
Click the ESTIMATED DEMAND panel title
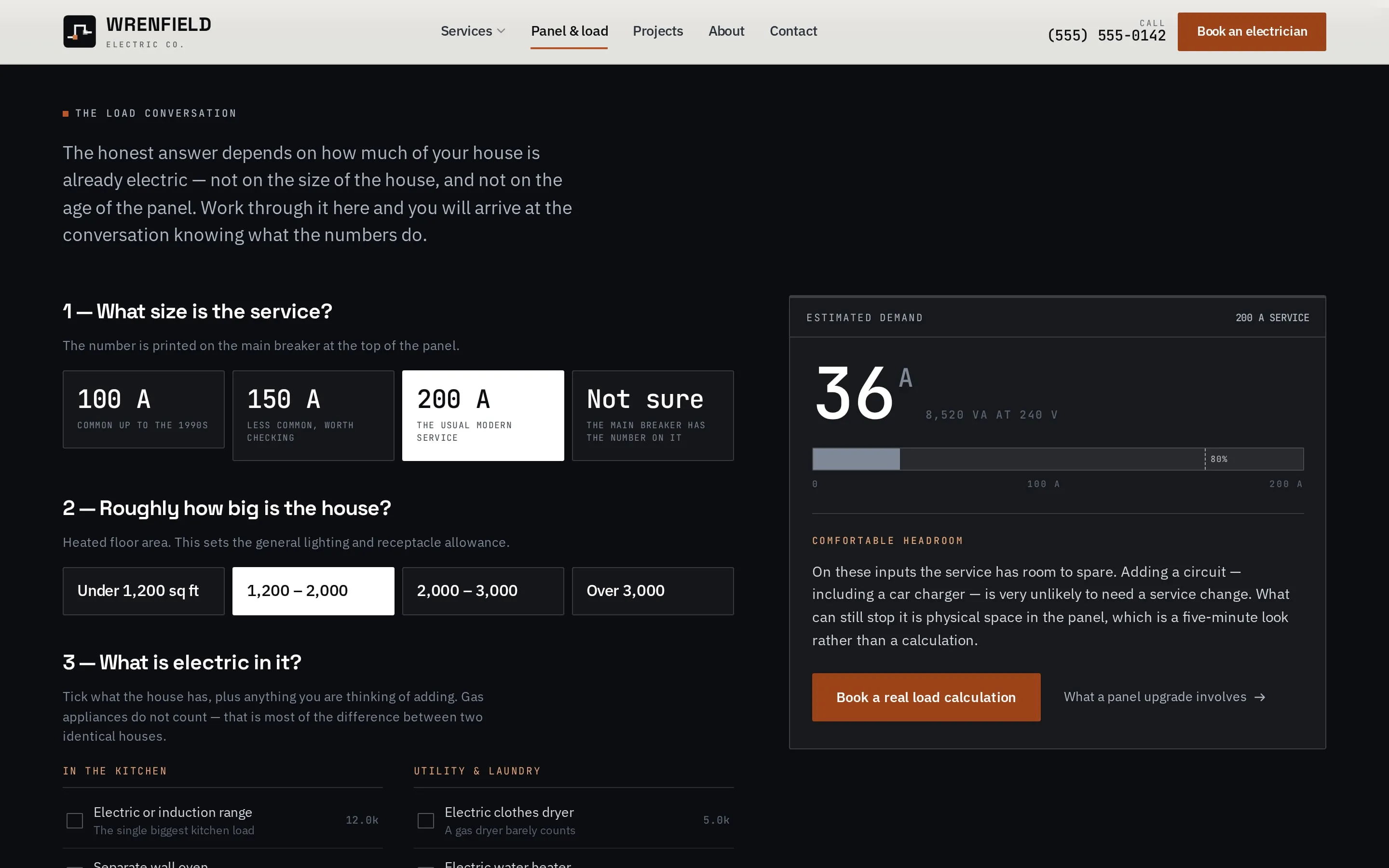[864, 317]
